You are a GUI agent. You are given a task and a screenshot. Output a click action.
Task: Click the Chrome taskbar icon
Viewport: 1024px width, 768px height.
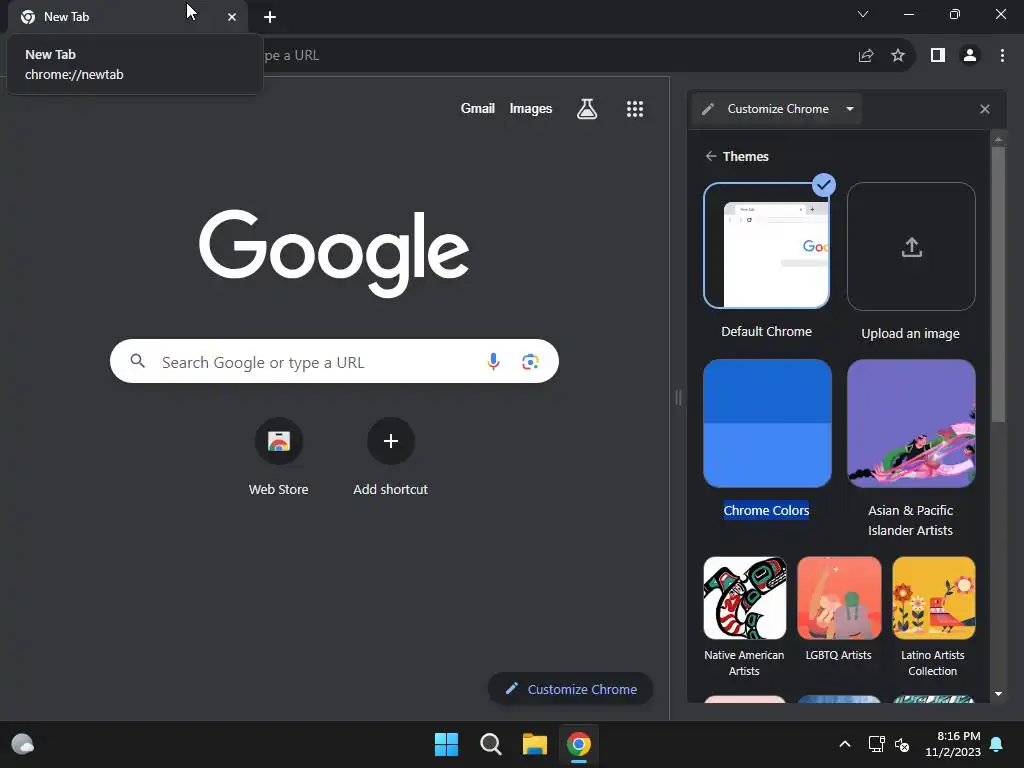point(579,744)
